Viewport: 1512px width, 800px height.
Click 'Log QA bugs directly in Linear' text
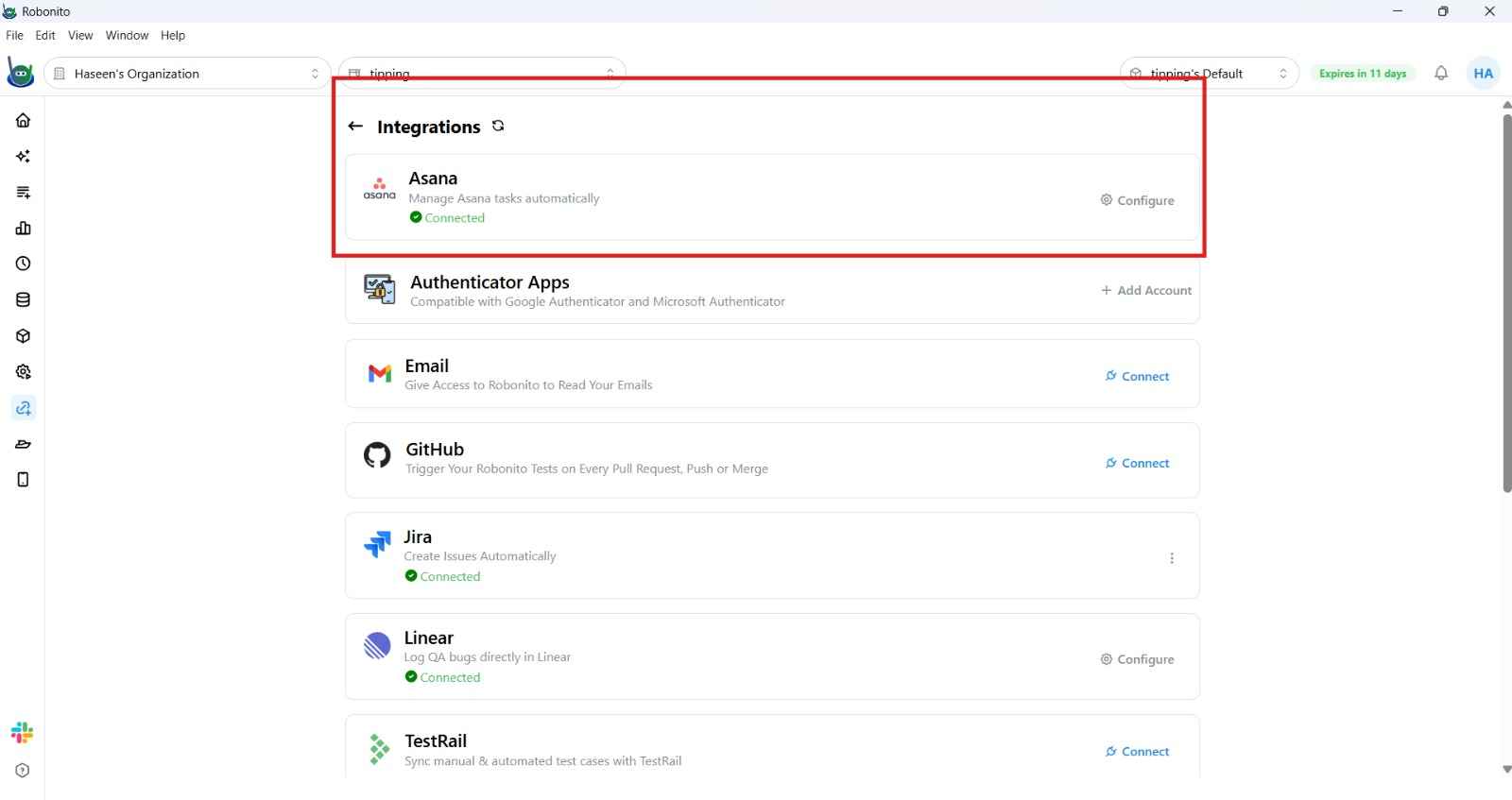click(x=488, y=656)
